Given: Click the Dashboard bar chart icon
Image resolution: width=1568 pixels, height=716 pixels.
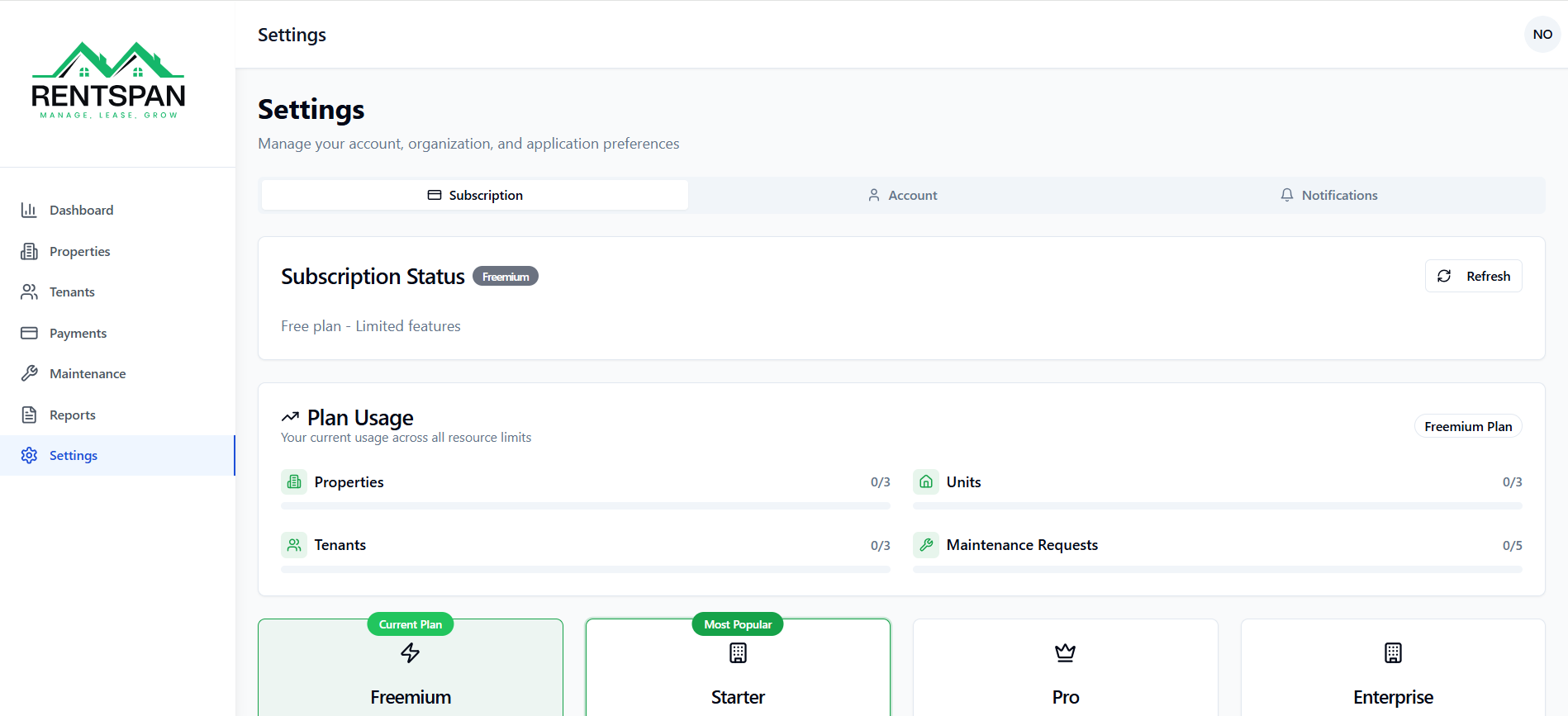Looking at the screenshot, I should click(29, 210).
